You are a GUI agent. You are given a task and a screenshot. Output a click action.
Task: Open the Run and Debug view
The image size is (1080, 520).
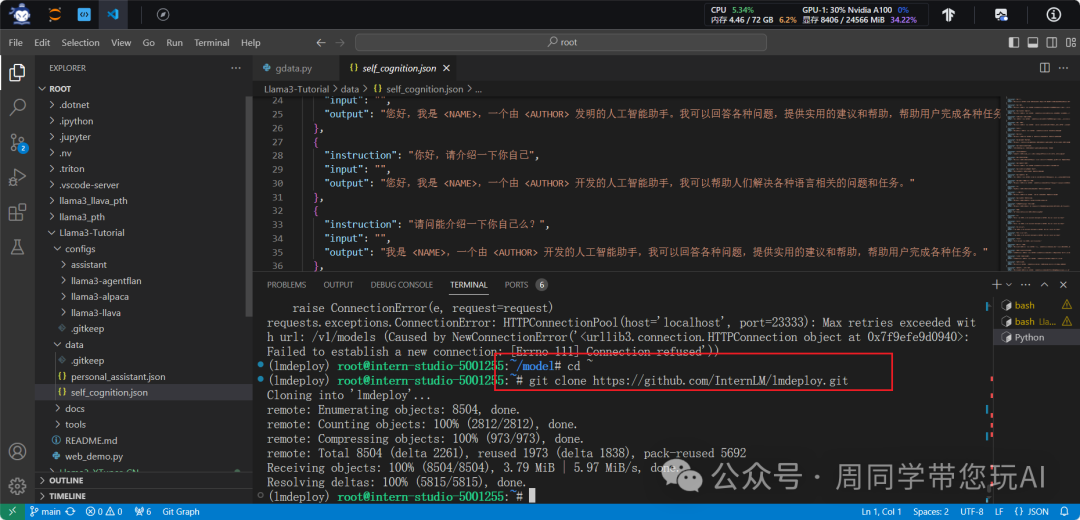pyautogui.click(x=17, y=178)
